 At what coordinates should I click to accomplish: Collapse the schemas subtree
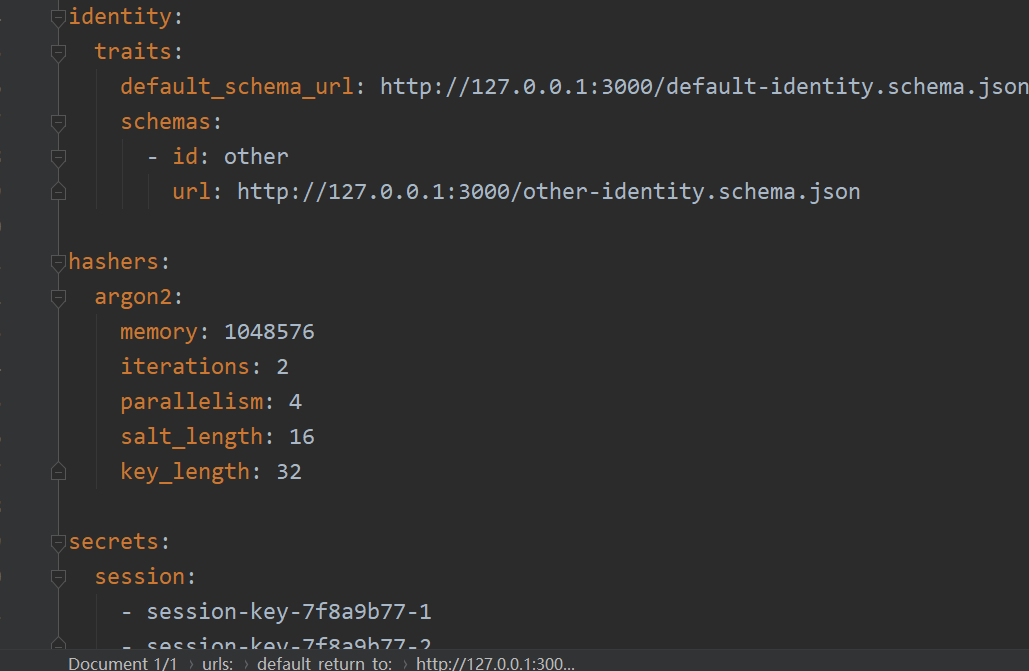58,123
